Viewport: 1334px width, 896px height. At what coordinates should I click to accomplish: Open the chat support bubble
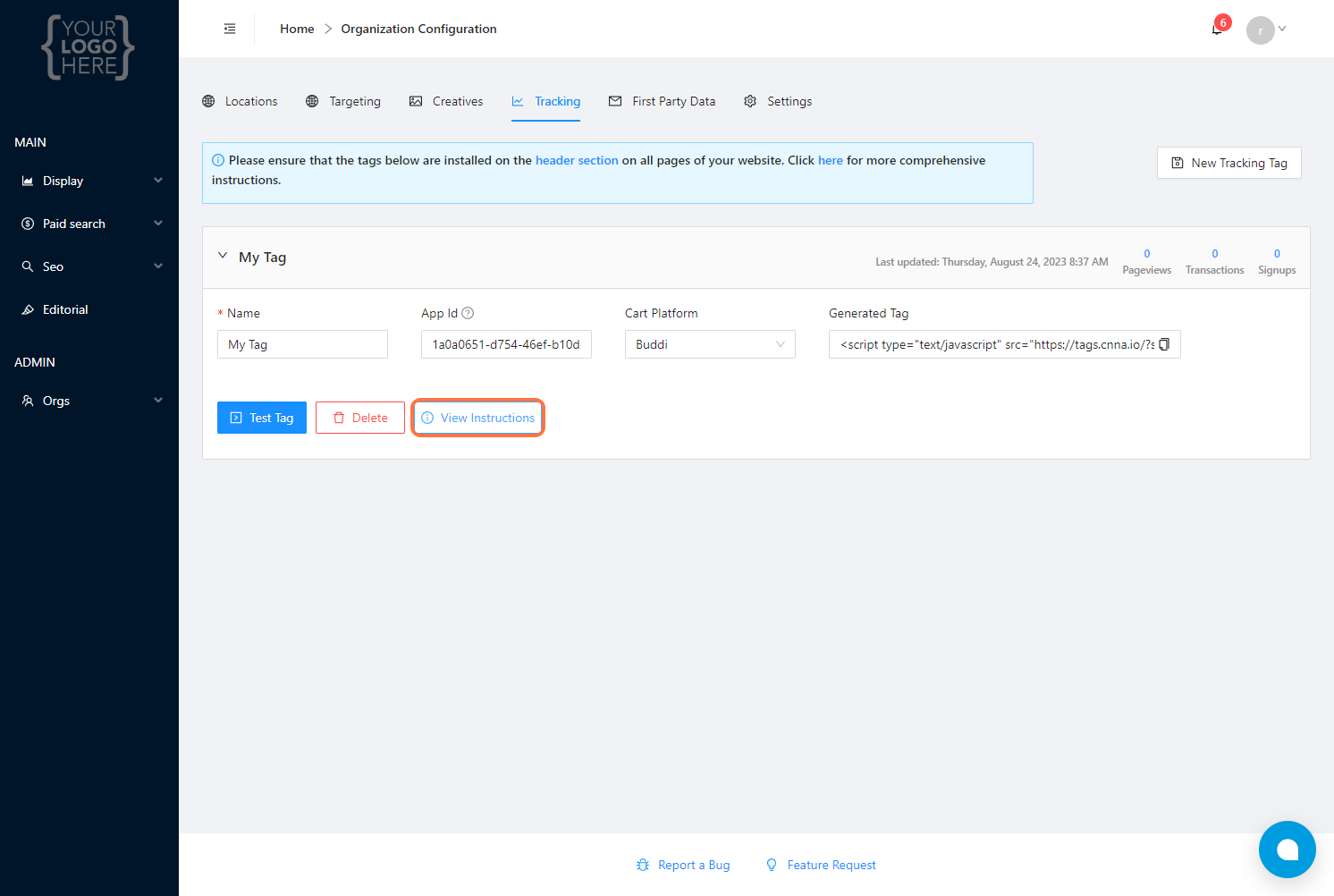1287,850
